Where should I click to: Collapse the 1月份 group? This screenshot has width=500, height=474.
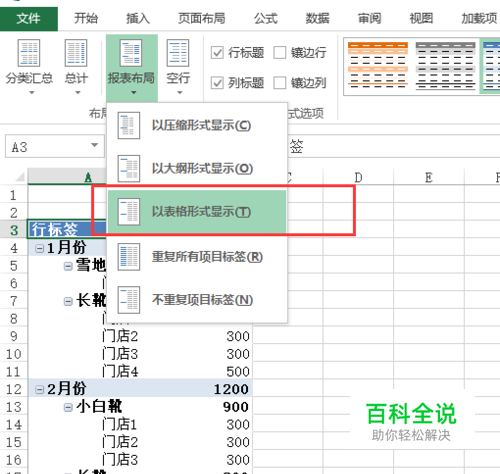point(40,248)
